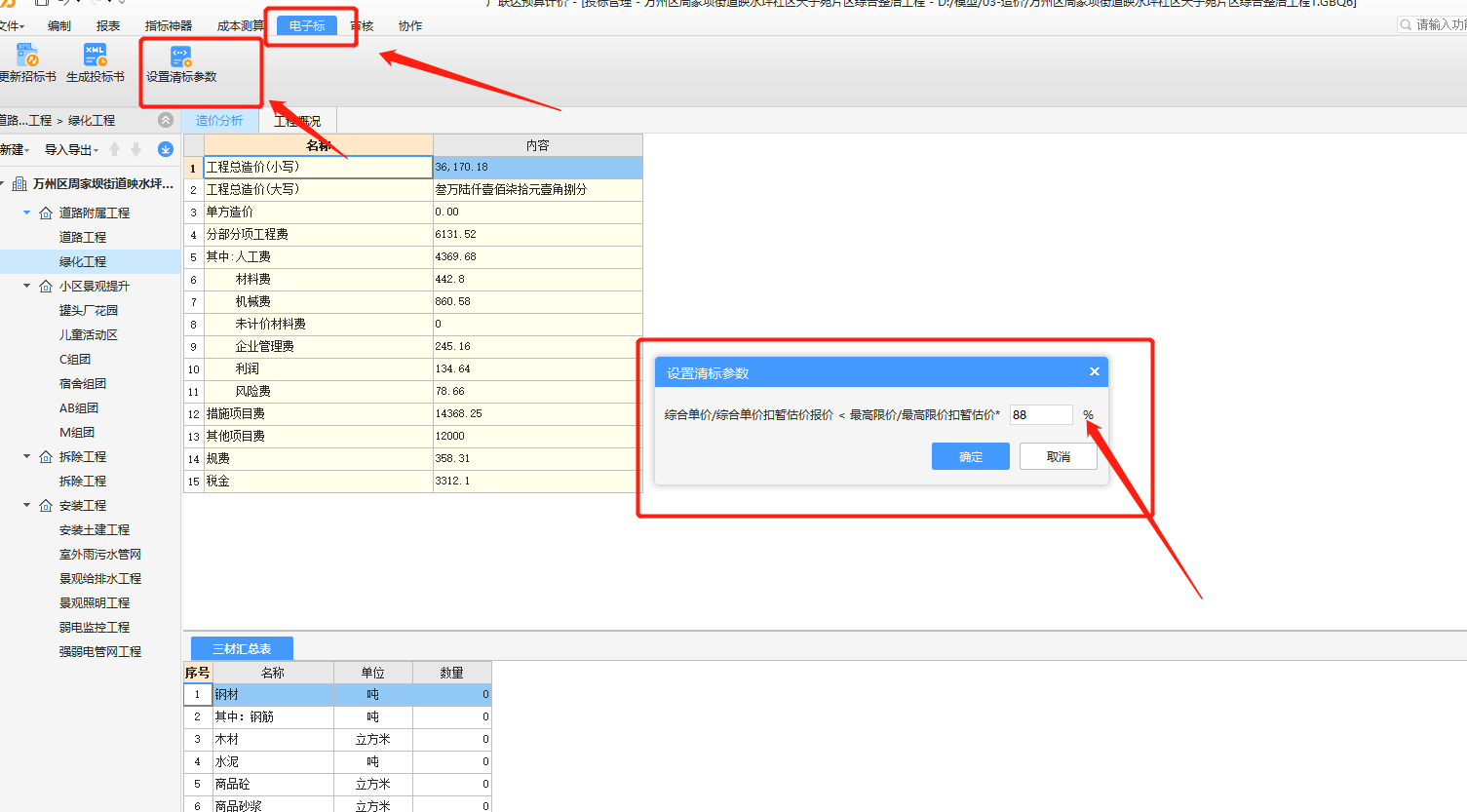This screenshot has height=812, width=1467.
Task: Collapse the project panel with double-chevron icon
Action: [x=166, y=120]
